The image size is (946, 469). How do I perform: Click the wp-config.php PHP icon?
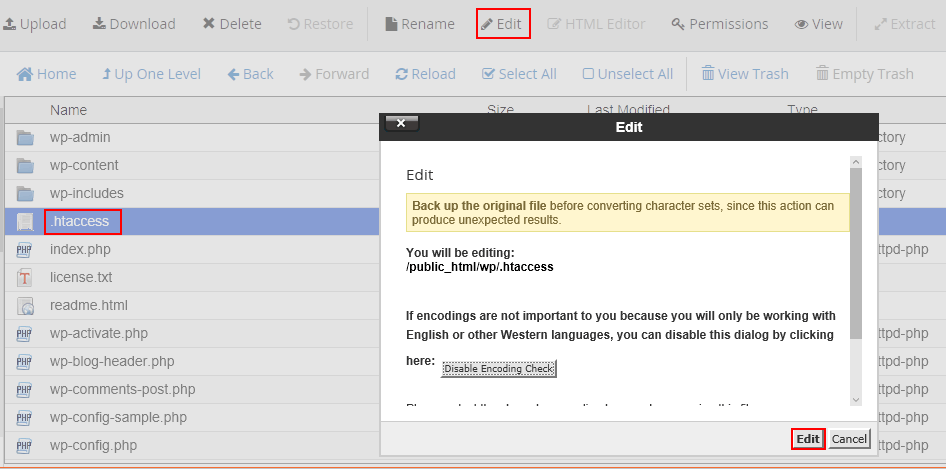24,445
